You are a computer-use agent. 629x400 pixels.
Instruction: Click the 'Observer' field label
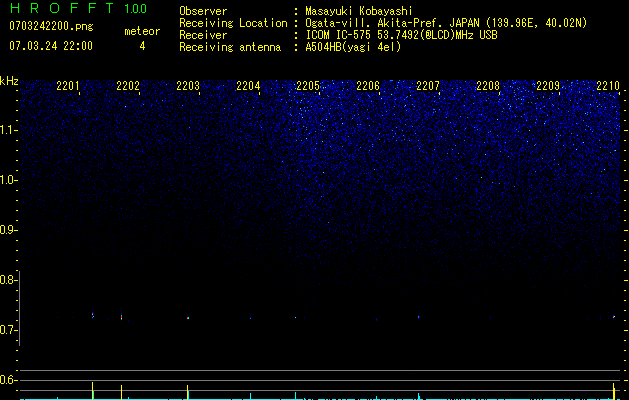point(203,11)
